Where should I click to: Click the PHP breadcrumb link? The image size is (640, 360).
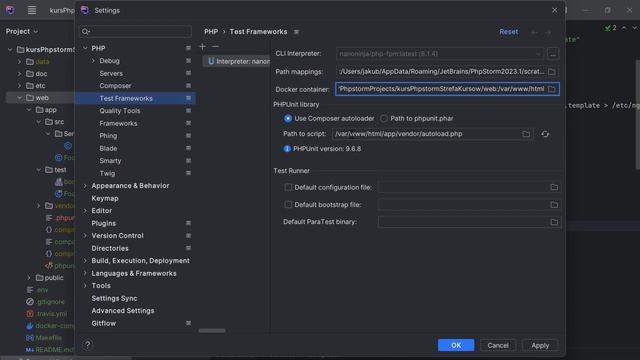(211, 32)
